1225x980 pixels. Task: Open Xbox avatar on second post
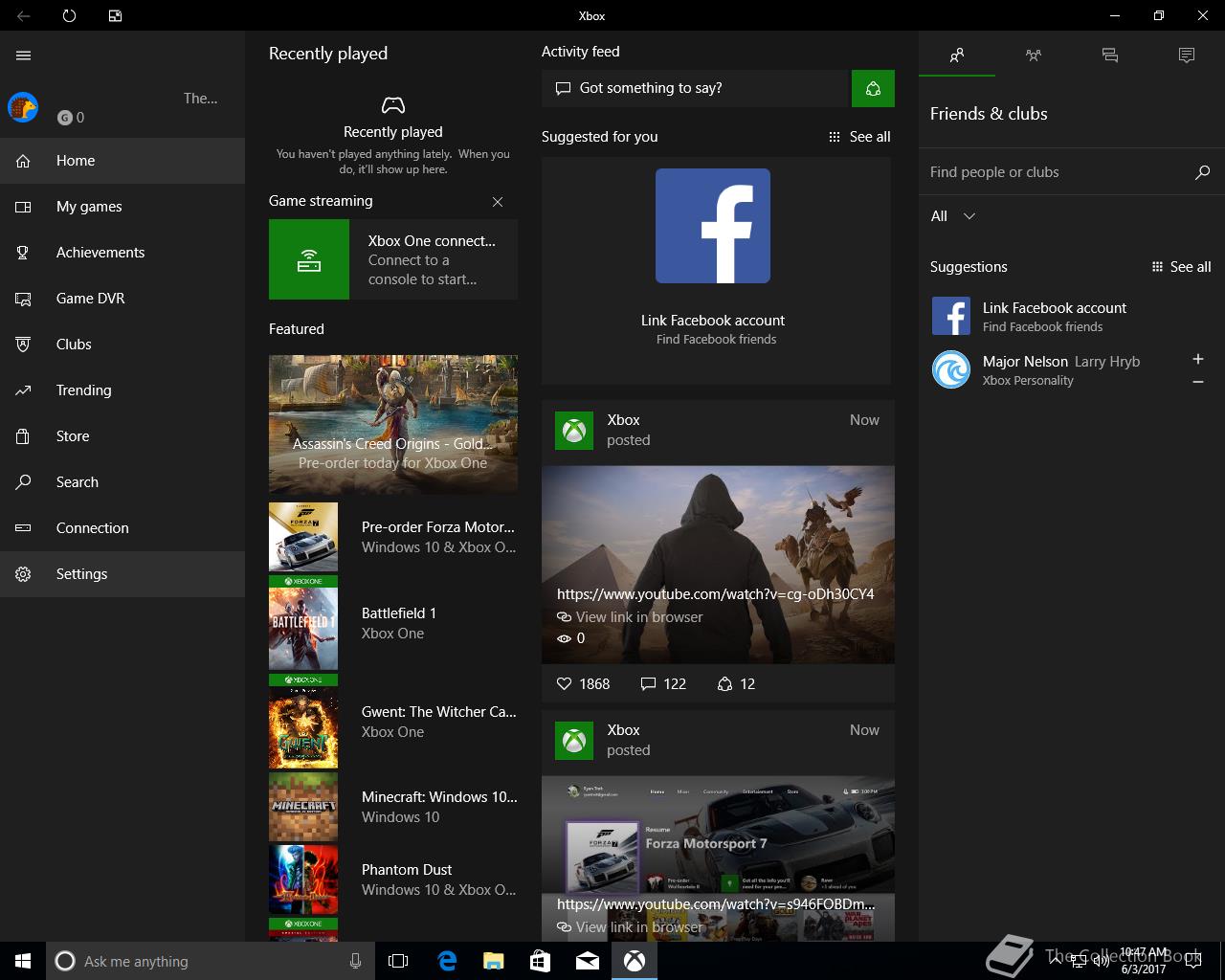(574, 741)
